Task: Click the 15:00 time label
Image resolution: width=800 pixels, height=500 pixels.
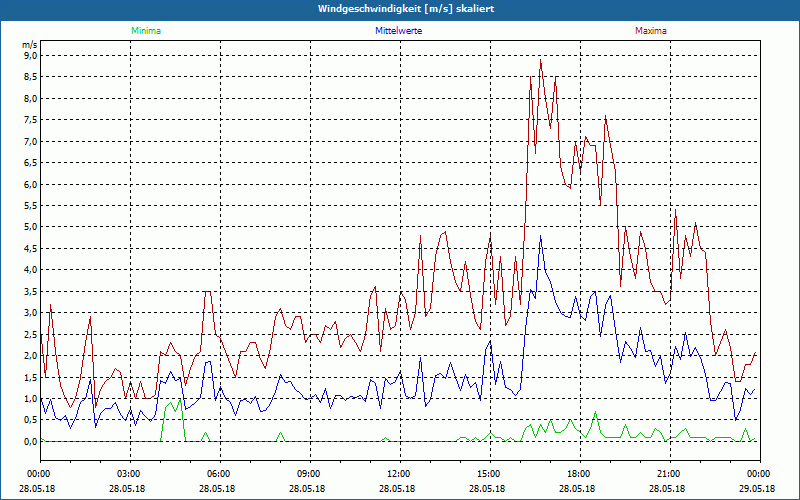Action: [489, 474]
